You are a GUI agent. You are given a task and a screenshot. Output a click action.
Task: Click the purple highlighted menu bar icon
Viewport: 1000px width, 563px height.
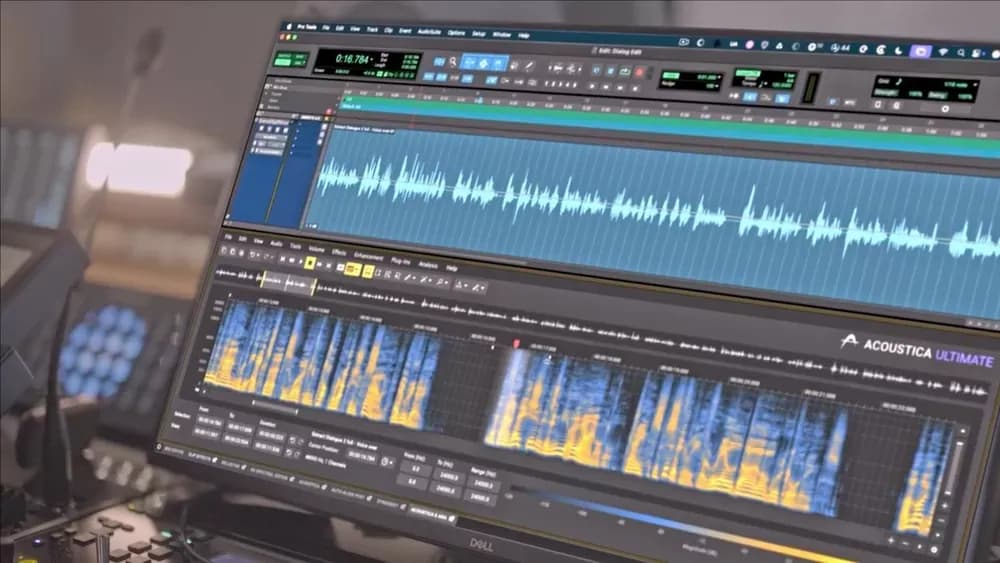point(920,51)
